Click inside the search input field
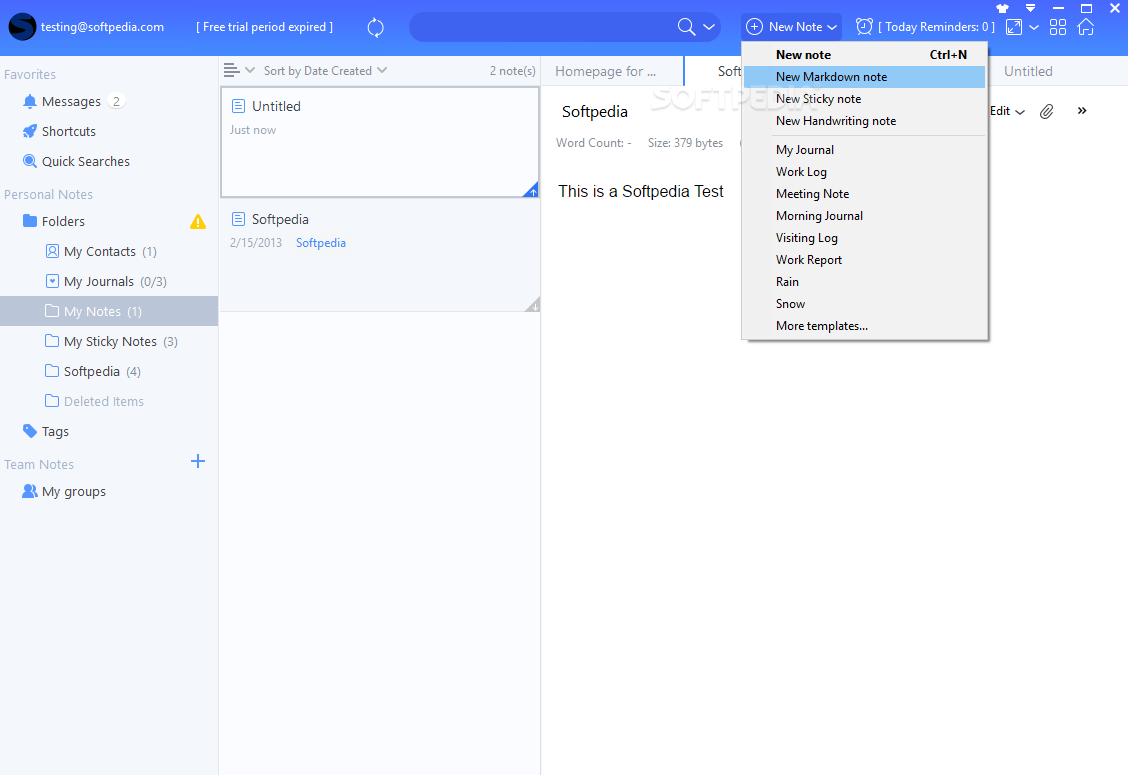 (x=543, y=27)
